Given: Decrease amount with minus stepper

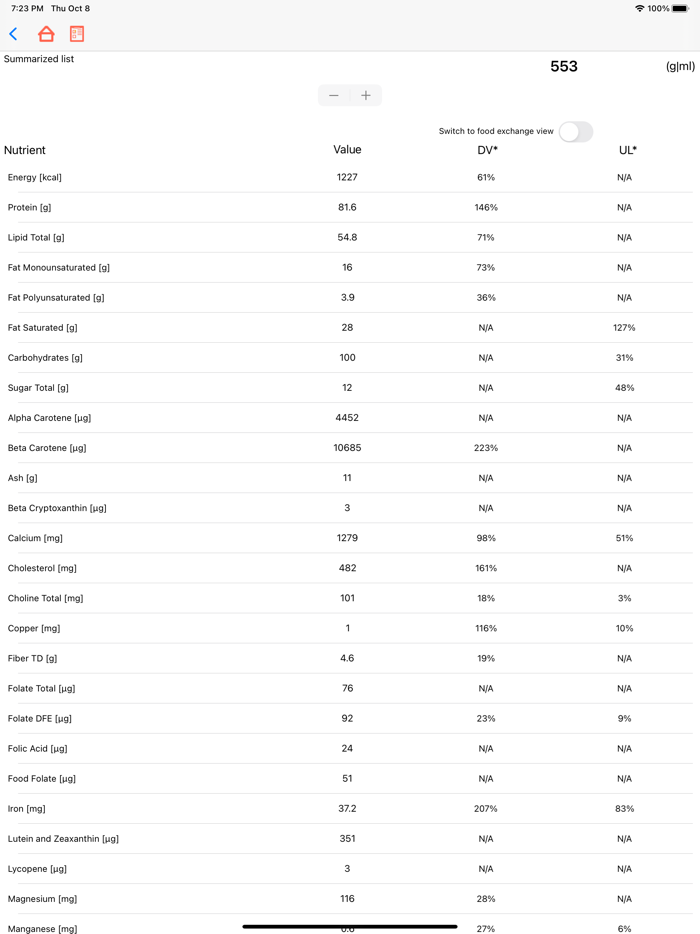Looking at the screenshot, I should 334,96.
